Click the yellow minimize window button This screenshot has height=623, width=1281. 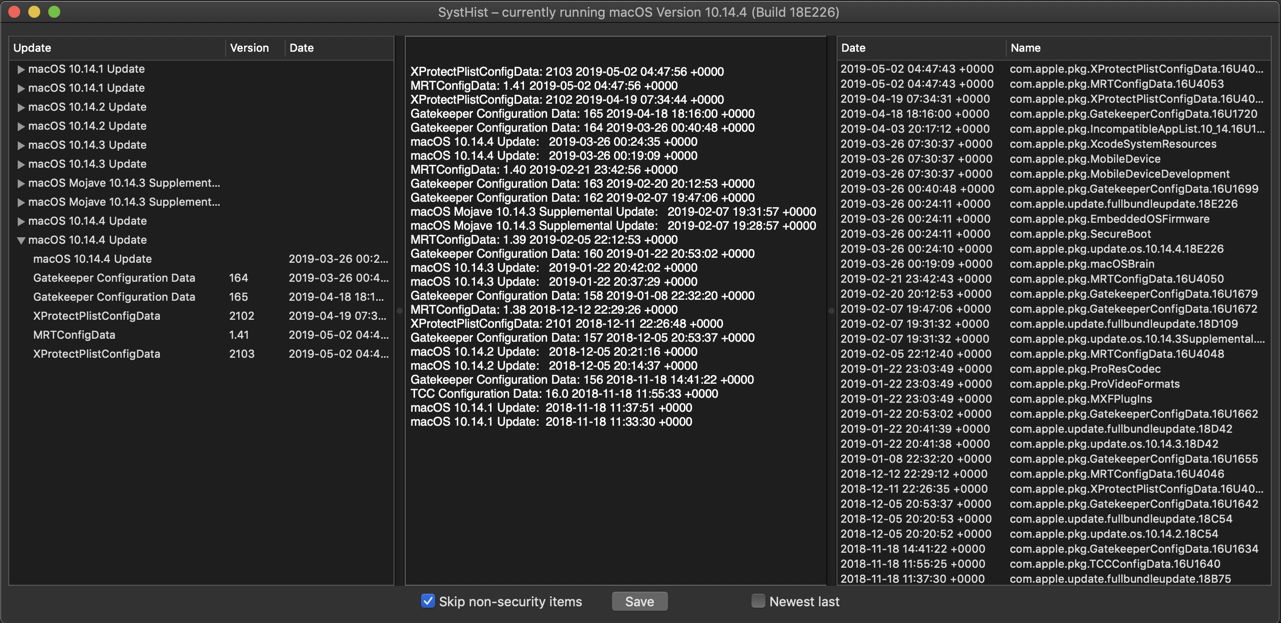click(x=34, y=12)
